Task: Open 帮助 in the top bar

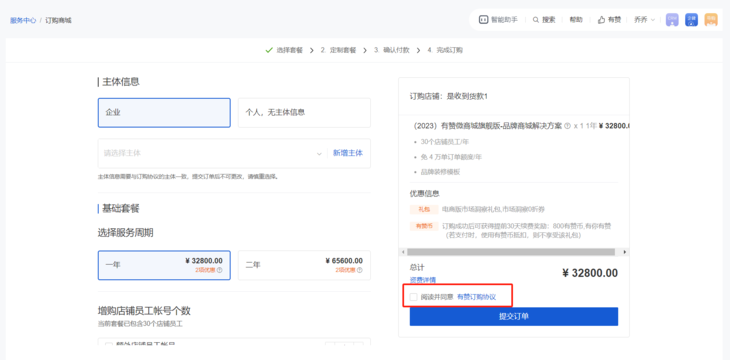Action: 576,20
